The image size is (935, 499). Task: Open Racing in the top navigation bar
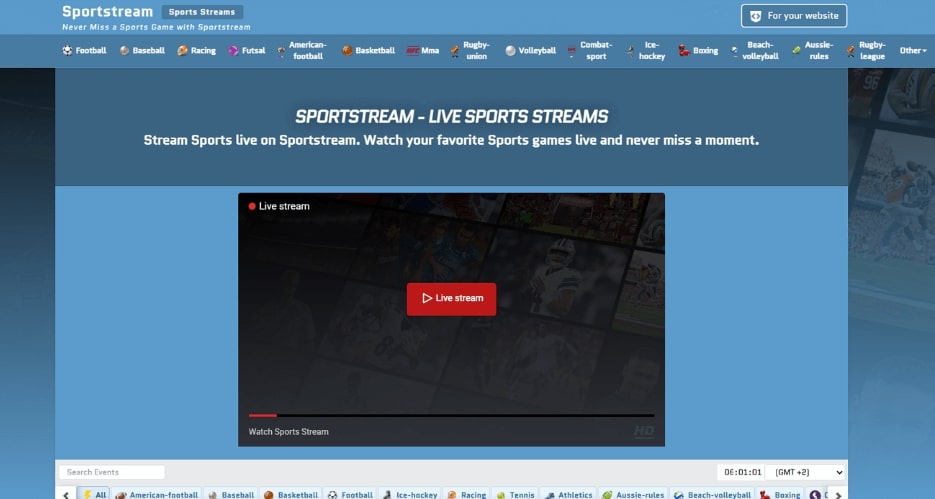pyautogui.click(x=197, y=51)
